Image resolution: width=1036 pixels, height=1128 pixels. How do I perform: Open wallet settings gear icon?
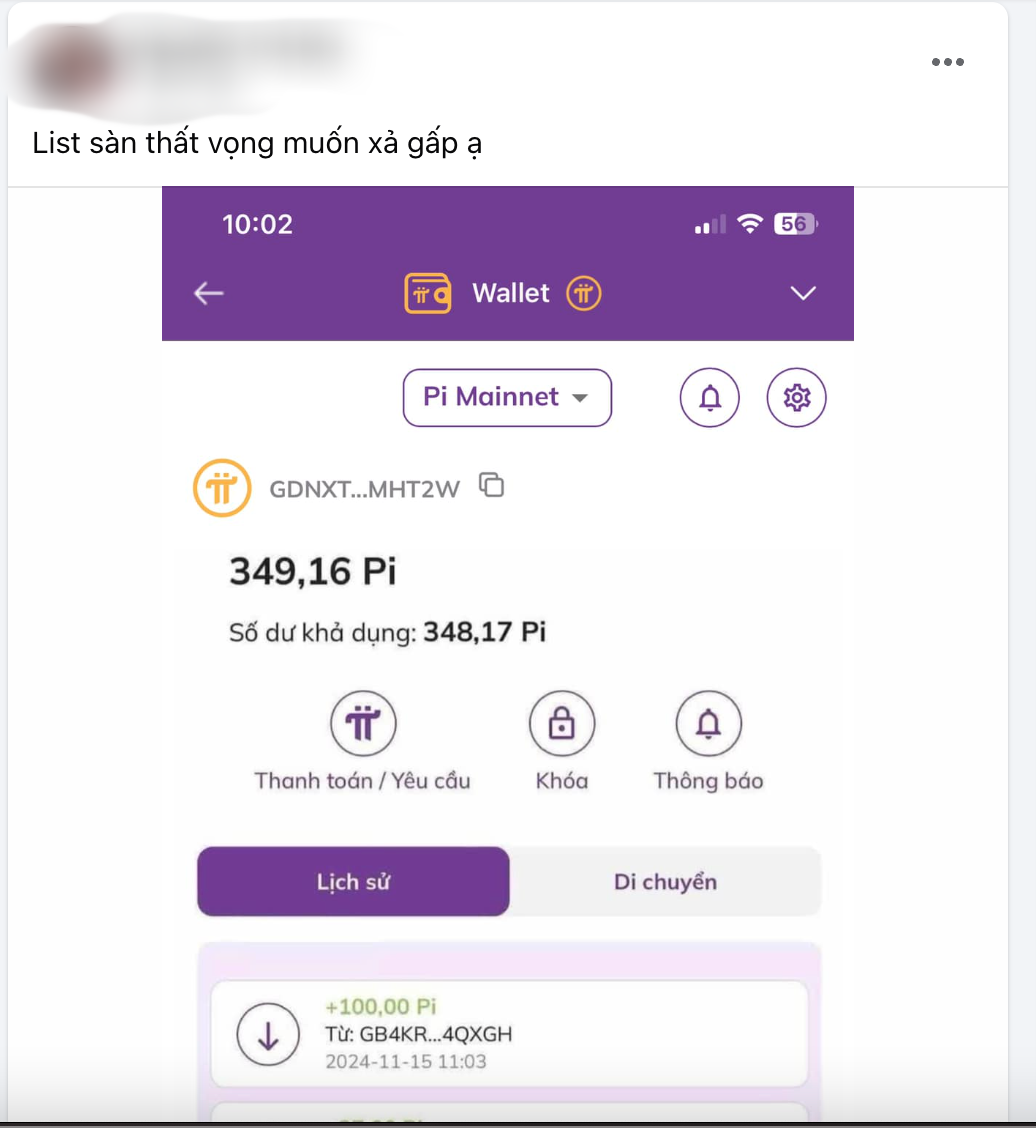(796, 398)
